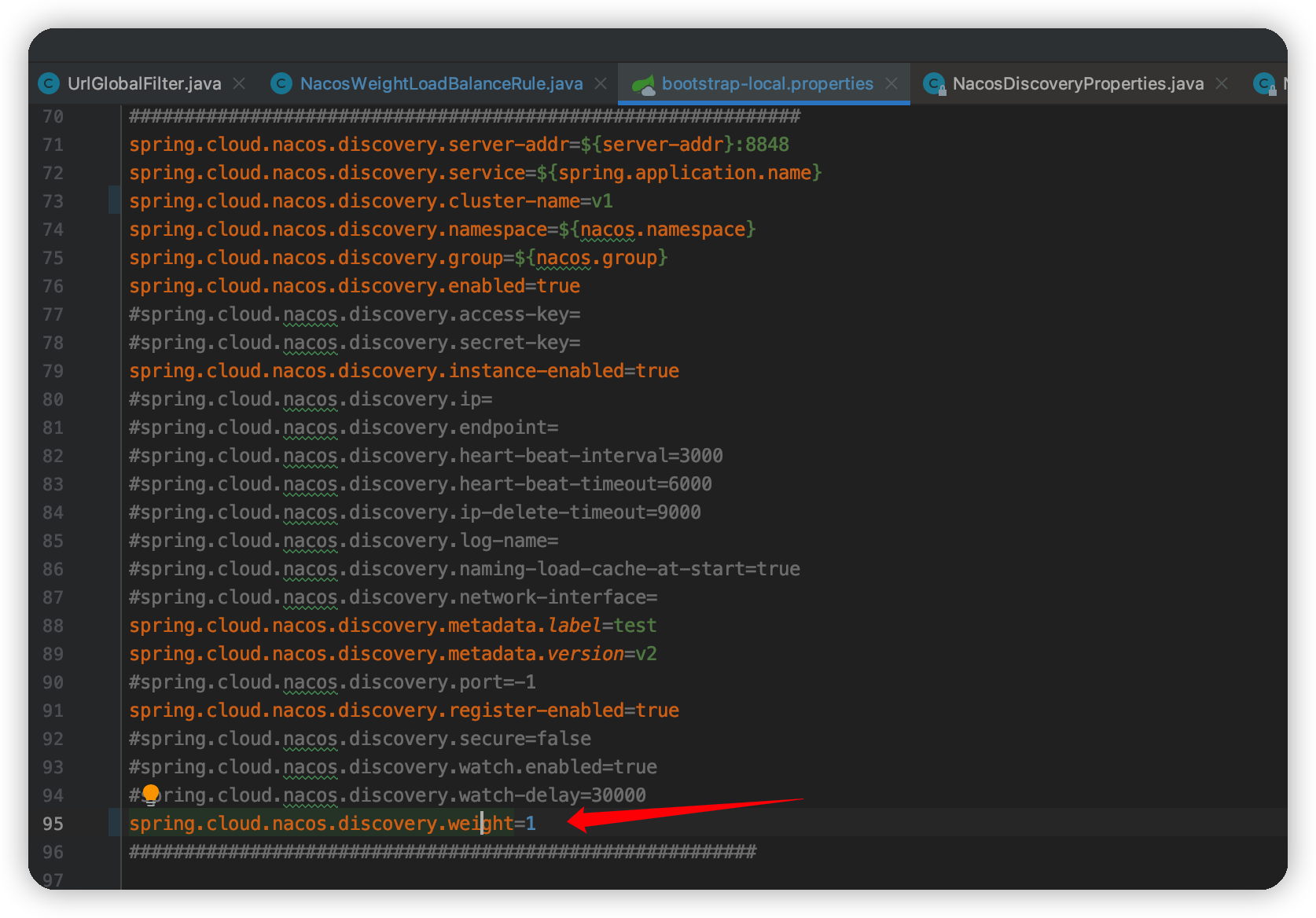Click line number 88 in the gutter
Viewport: 1316px width, 918px height.
pyautogui.click(x=53, y=625)
